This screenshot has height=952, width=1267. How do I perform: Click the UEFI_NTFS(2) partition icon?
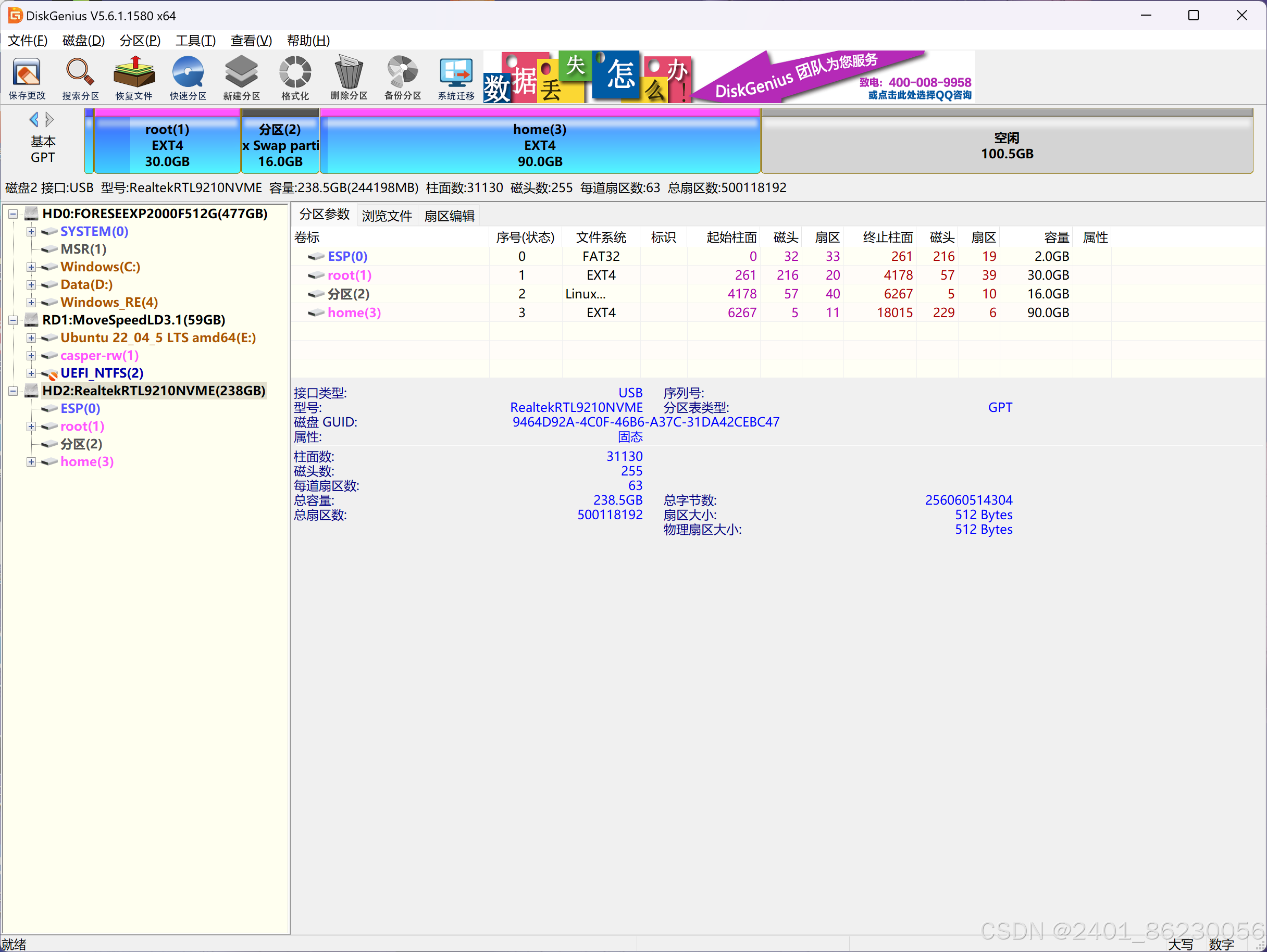[x=50, y=373]
